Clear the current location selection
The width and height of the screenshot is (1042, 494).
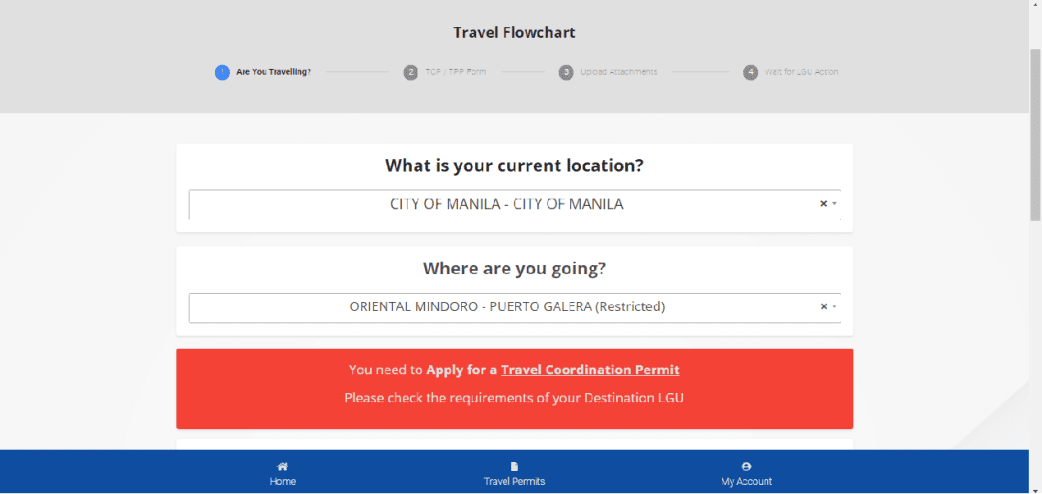click(823, 204)
